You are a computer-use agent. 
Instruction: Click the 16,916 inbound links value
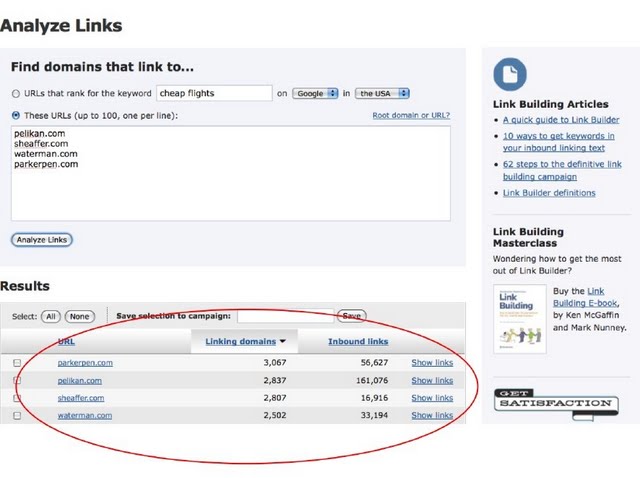coord(374,398)
